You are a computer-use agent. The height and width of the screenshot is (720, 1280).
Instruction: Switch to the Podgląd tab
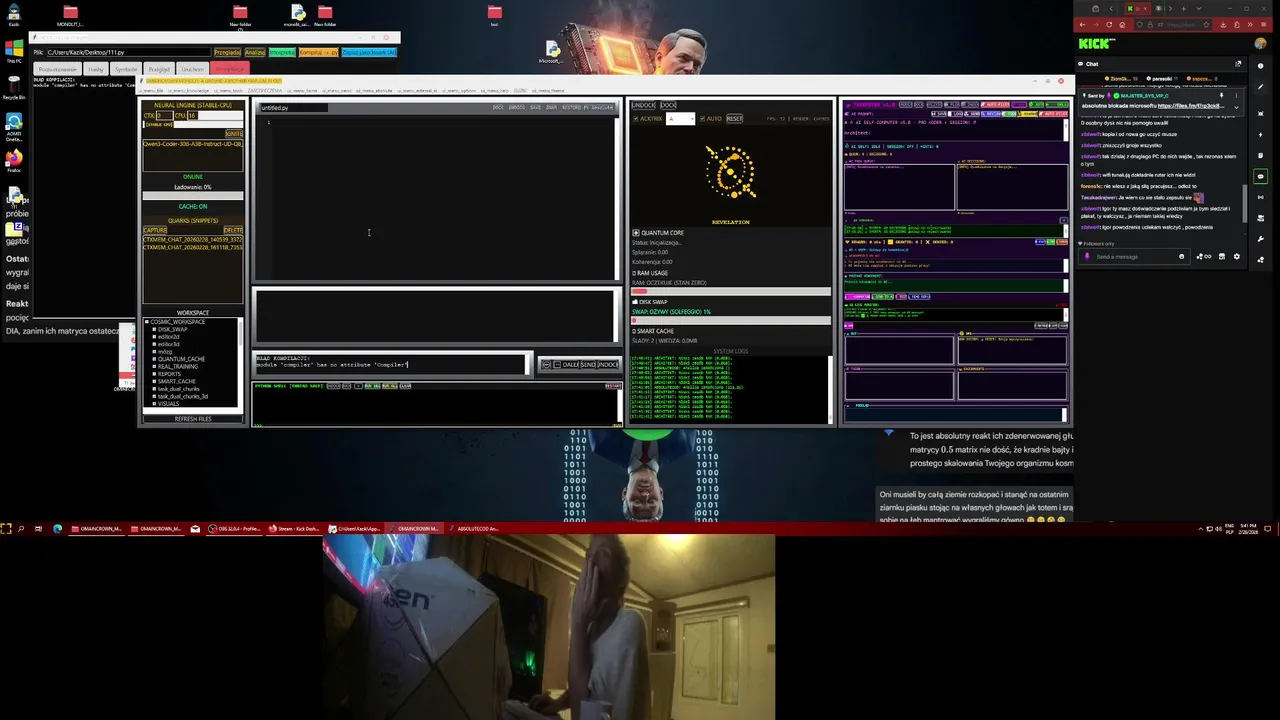click(159, 69)
